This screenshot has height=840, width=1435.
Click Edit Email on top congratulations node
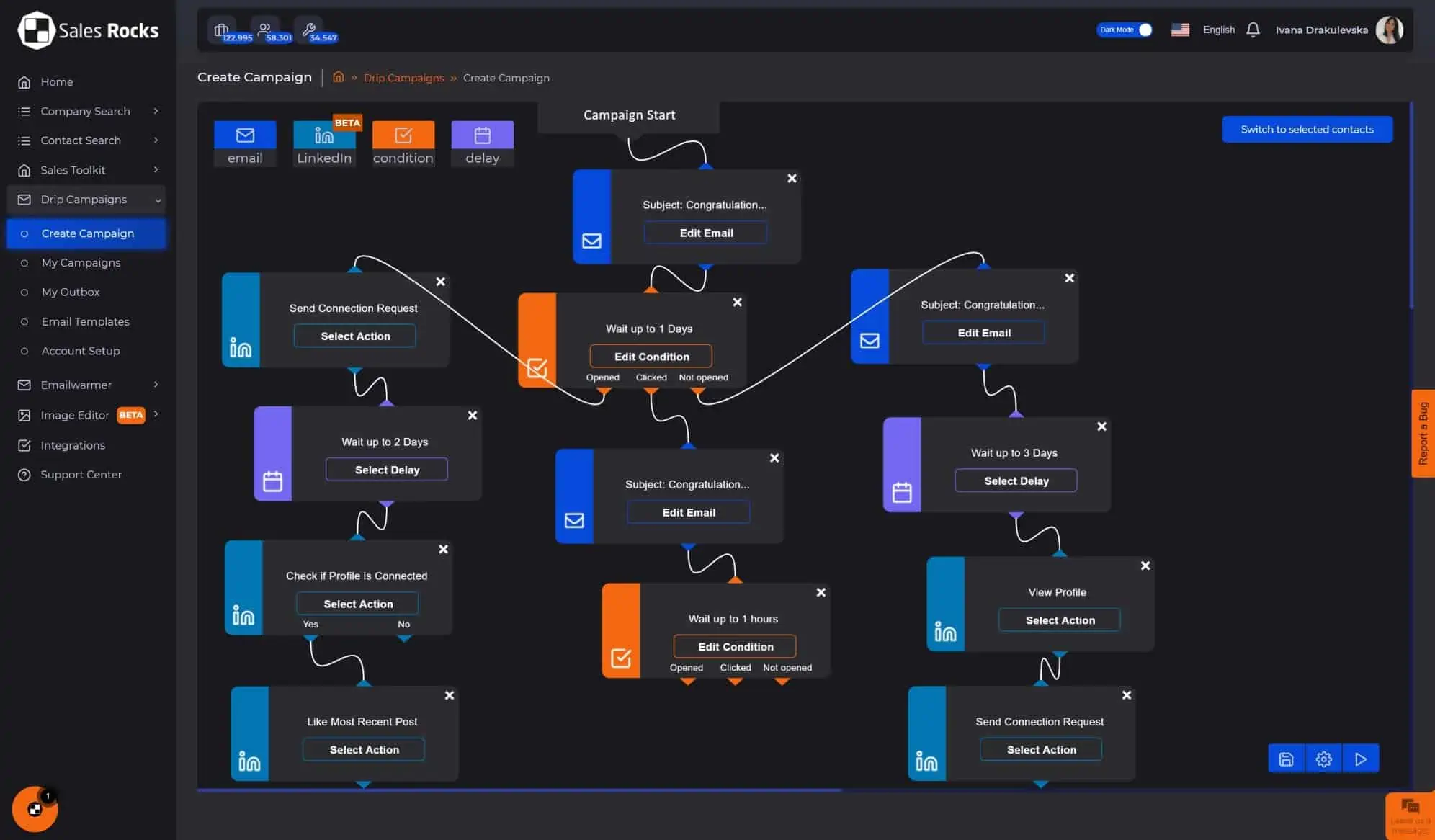coord(706,232)
